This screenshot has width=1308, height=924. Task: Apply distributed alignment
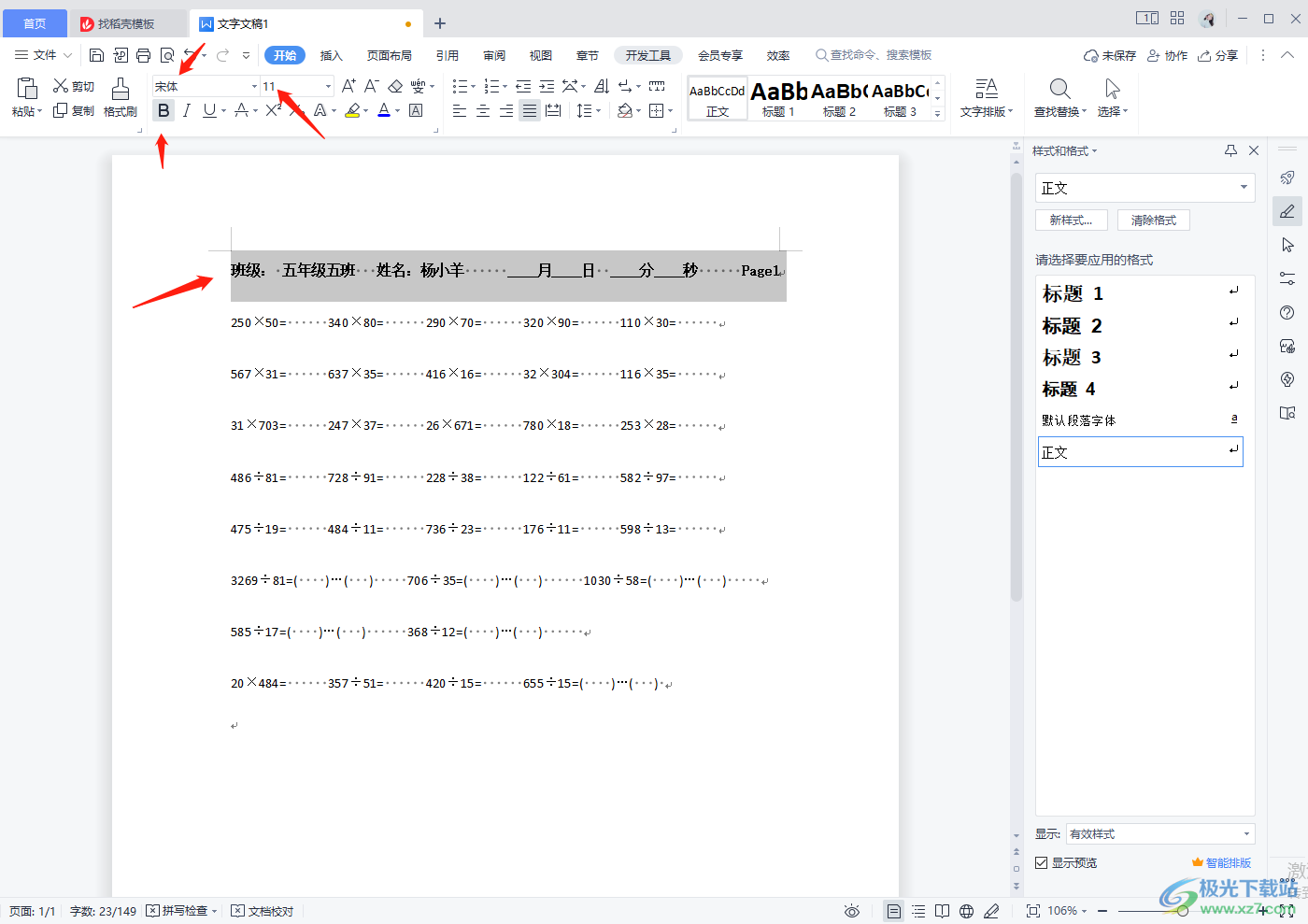click(553, 110)
